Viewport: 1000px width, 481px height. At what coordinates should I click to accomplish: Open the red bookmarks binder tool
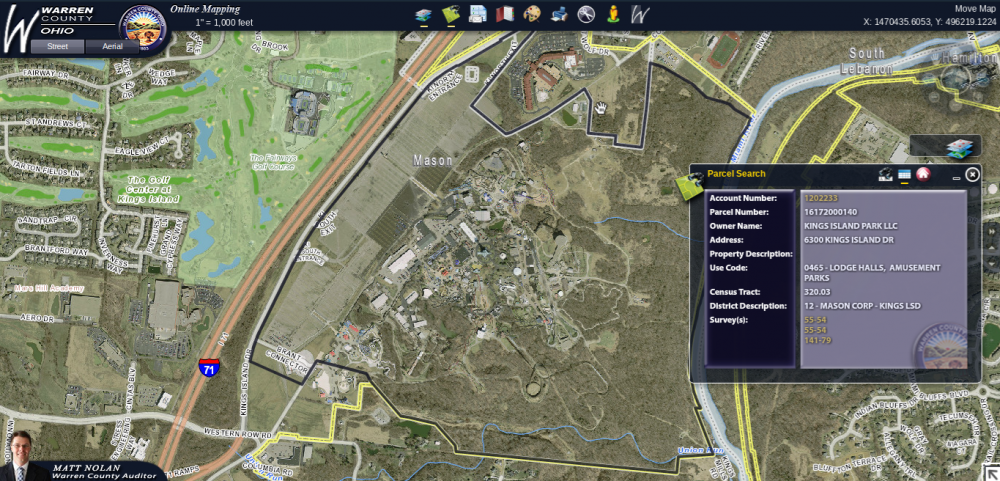pyautogui.click(x=504, y=14)
